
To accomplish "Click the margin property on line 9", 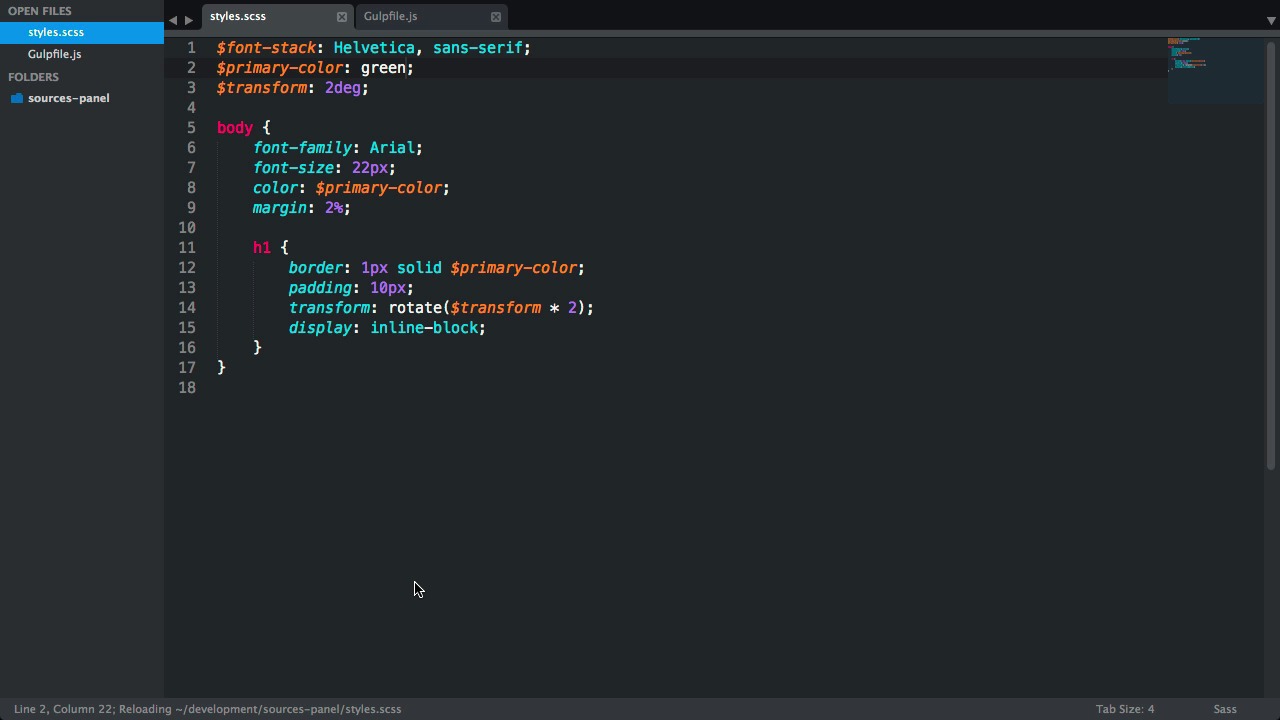I will click(280, 208).
